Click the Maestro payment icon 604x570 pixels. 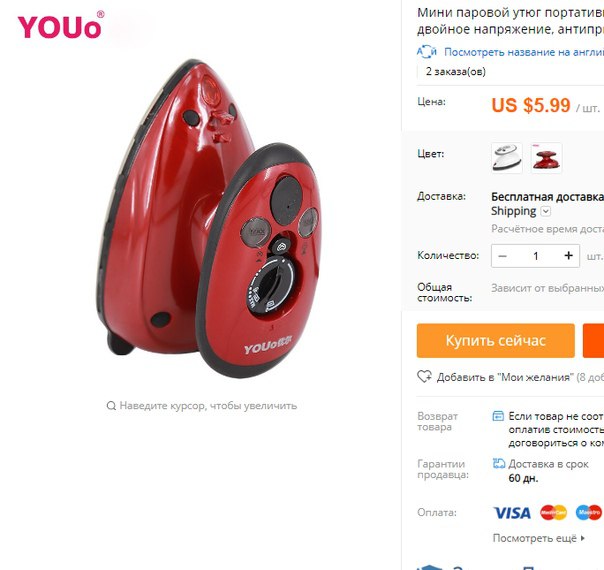point(589,513)
